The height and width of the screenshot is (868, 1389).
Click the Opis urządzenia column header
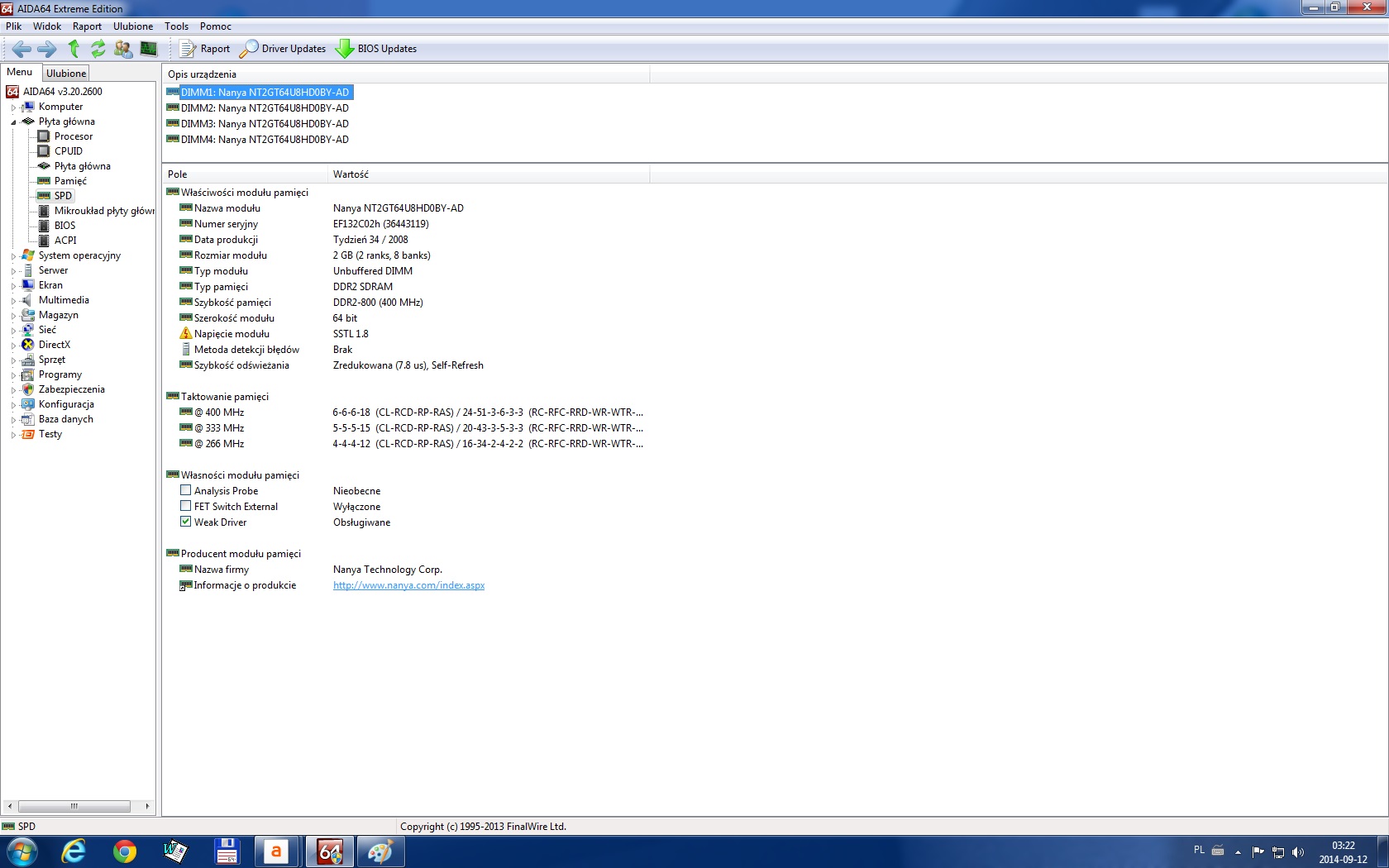(406, 74)
